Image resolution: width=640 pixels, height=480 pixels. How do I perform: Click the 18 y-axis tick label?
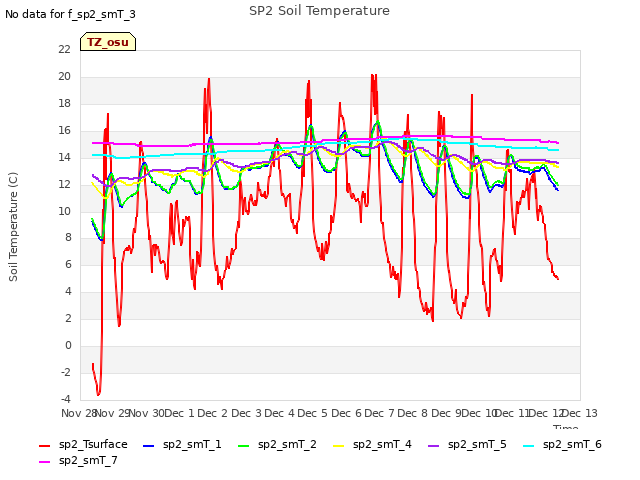pos(64,103)
